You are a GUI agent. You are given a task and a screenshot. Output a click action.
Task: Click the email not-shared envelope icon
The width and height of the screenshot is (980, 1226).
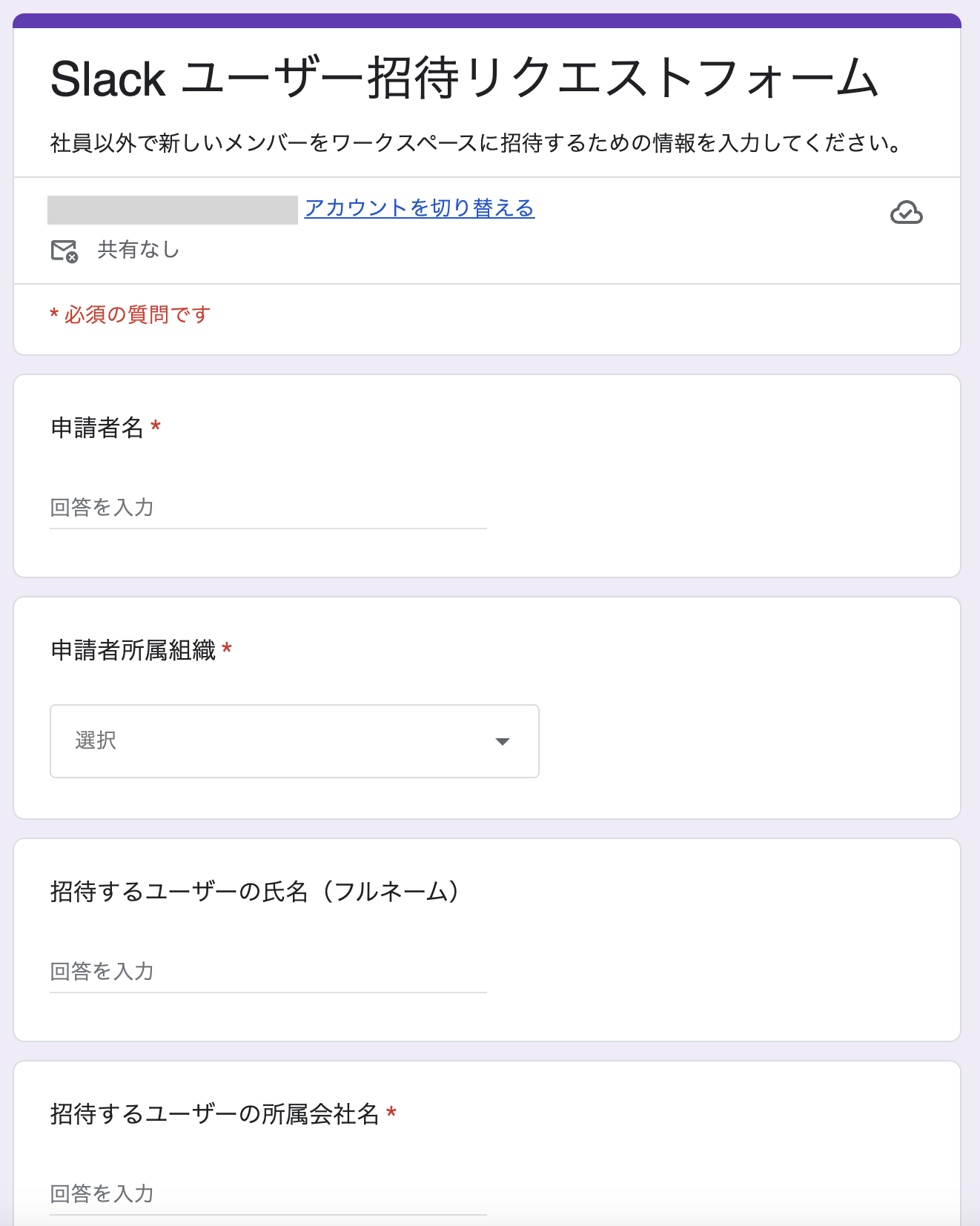point(64,251)
